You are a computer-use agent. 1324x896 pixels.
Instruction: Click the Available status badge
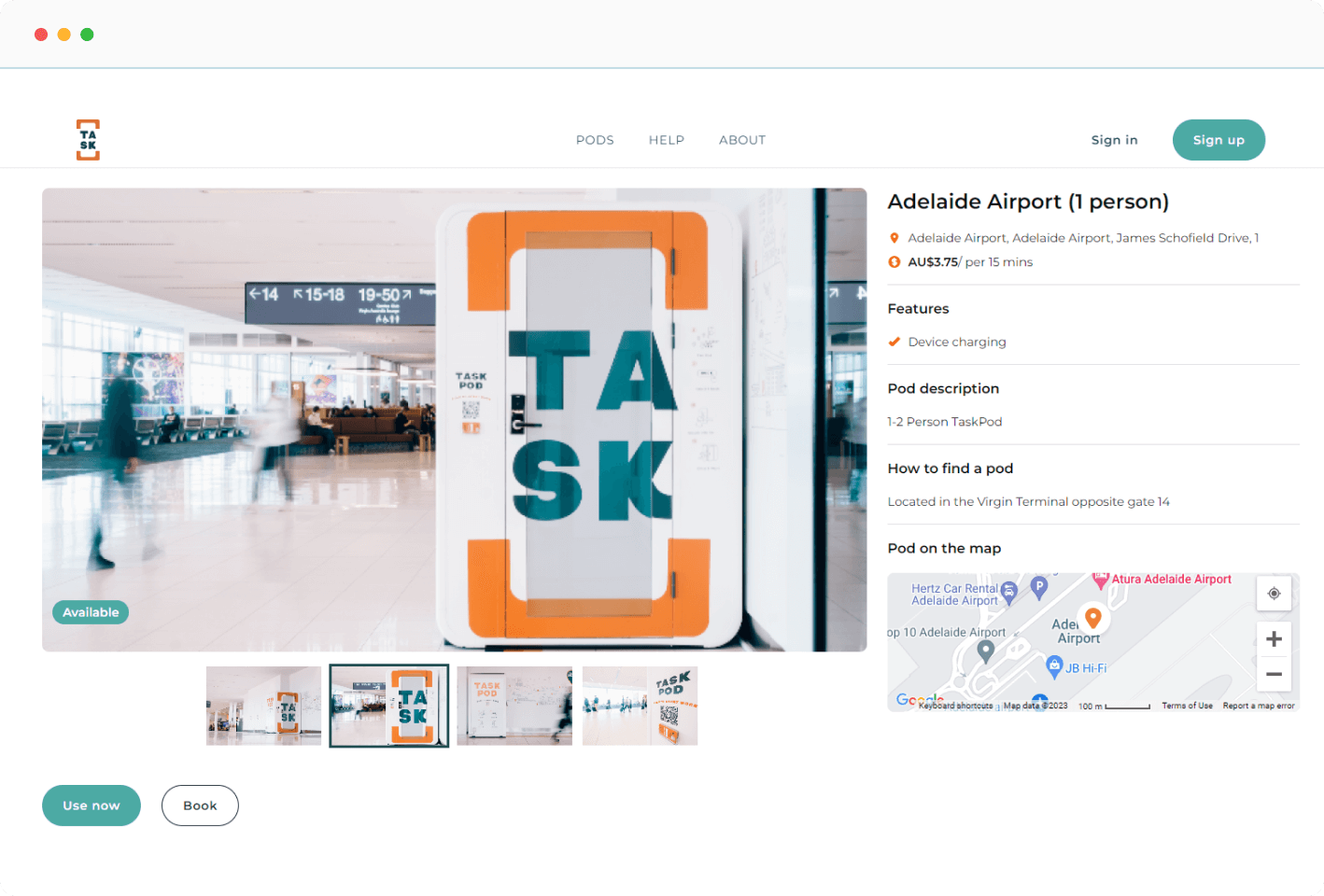tap(91, 612)
